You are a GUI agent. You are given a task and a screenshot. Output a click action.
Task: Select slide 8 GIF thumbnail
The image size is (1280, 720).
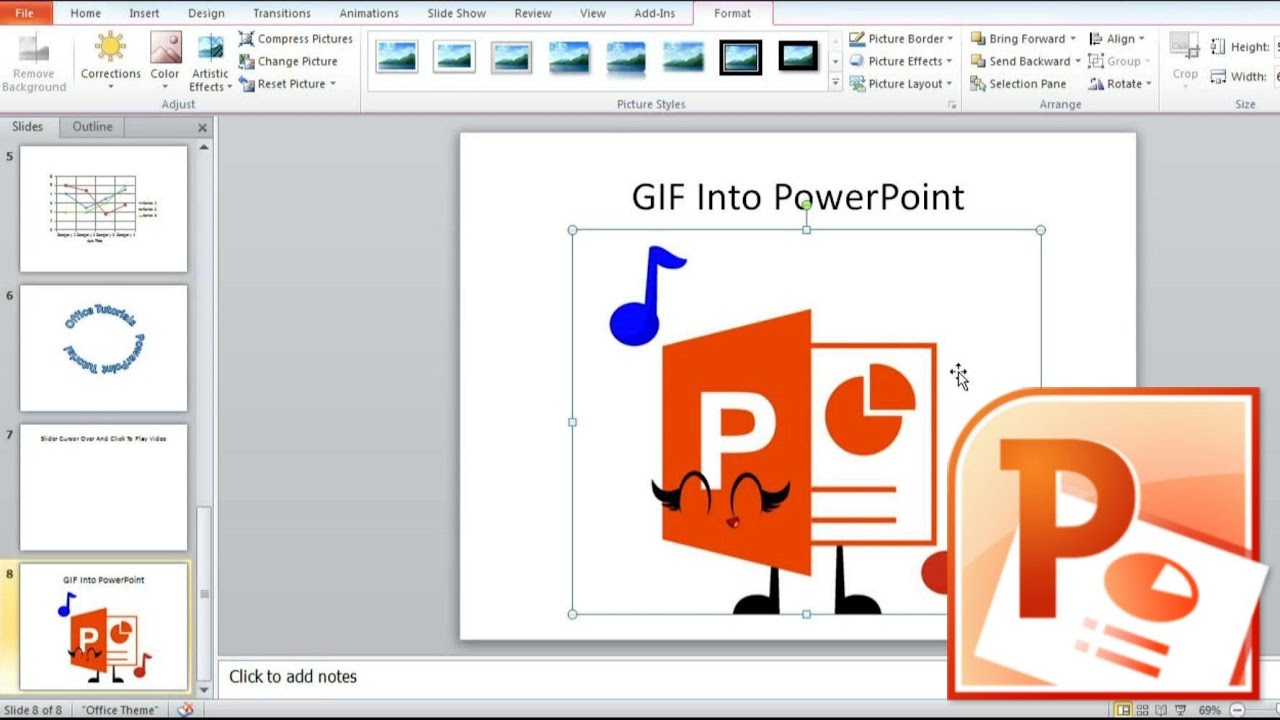[104, 627]
